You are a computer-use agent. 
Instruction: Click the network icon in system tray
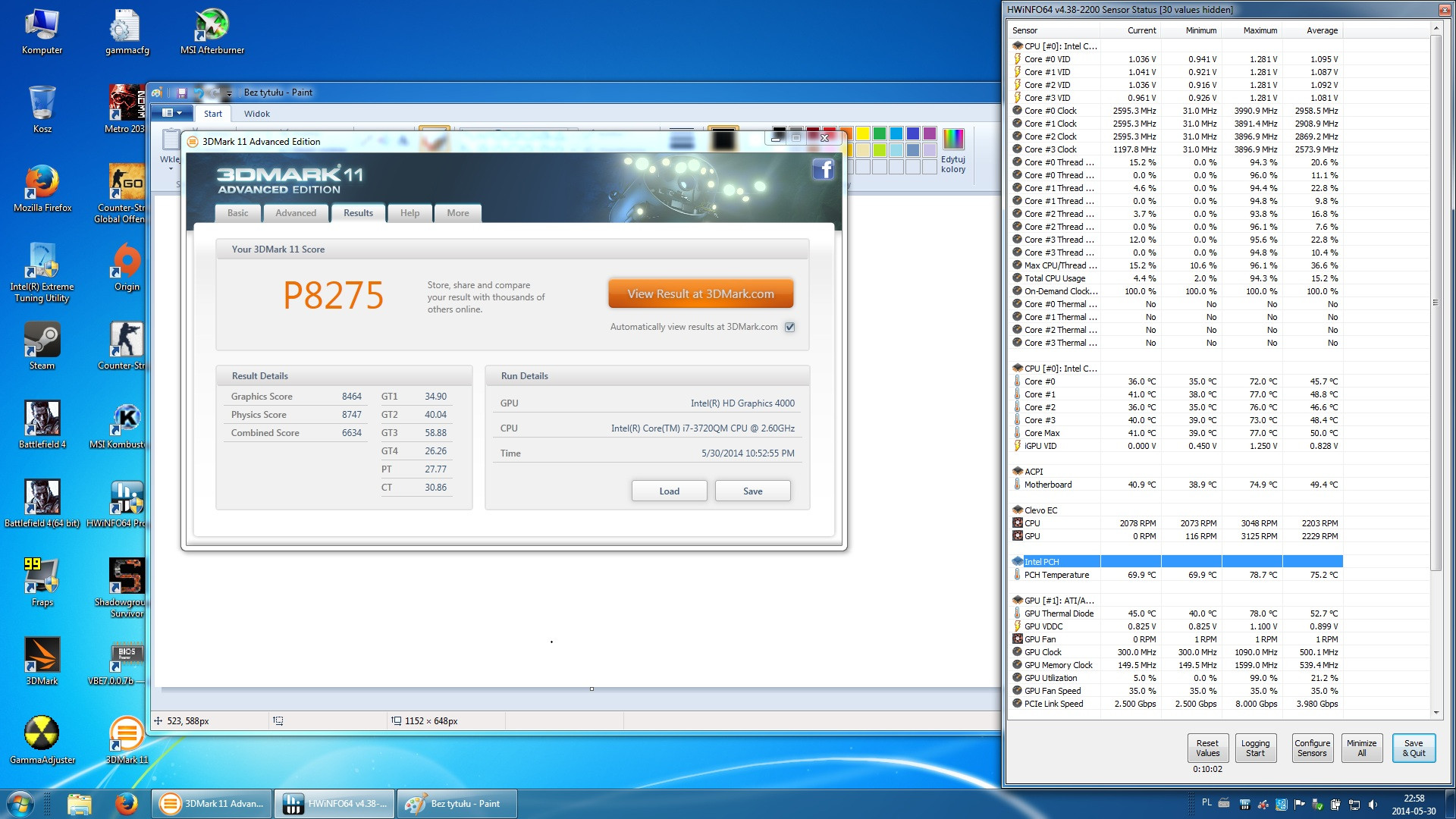1354,805
